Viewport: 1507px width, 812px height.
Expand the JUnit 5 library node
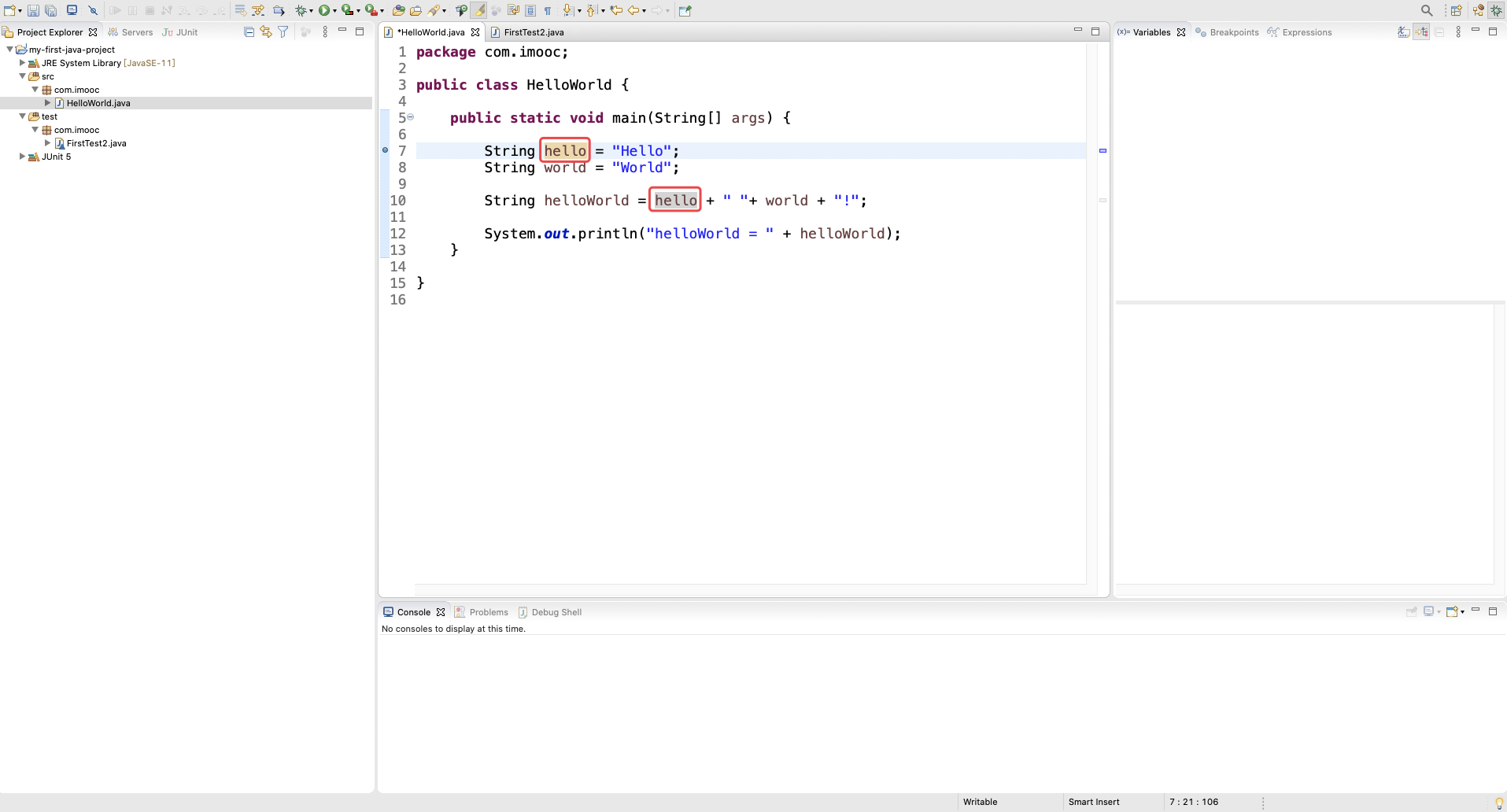[x=22, y=156]
